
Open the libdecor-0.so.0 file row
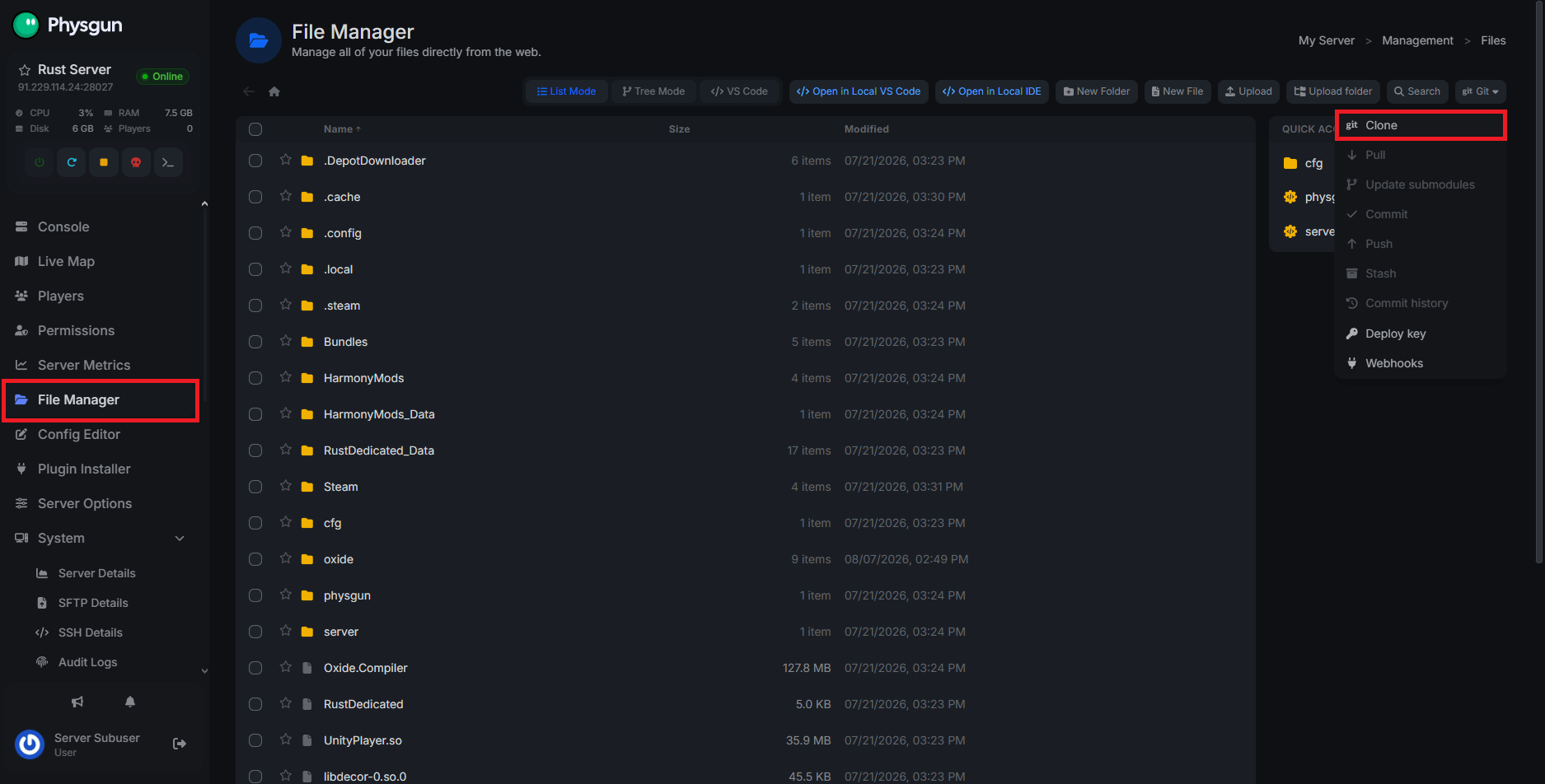coord(746,775)
